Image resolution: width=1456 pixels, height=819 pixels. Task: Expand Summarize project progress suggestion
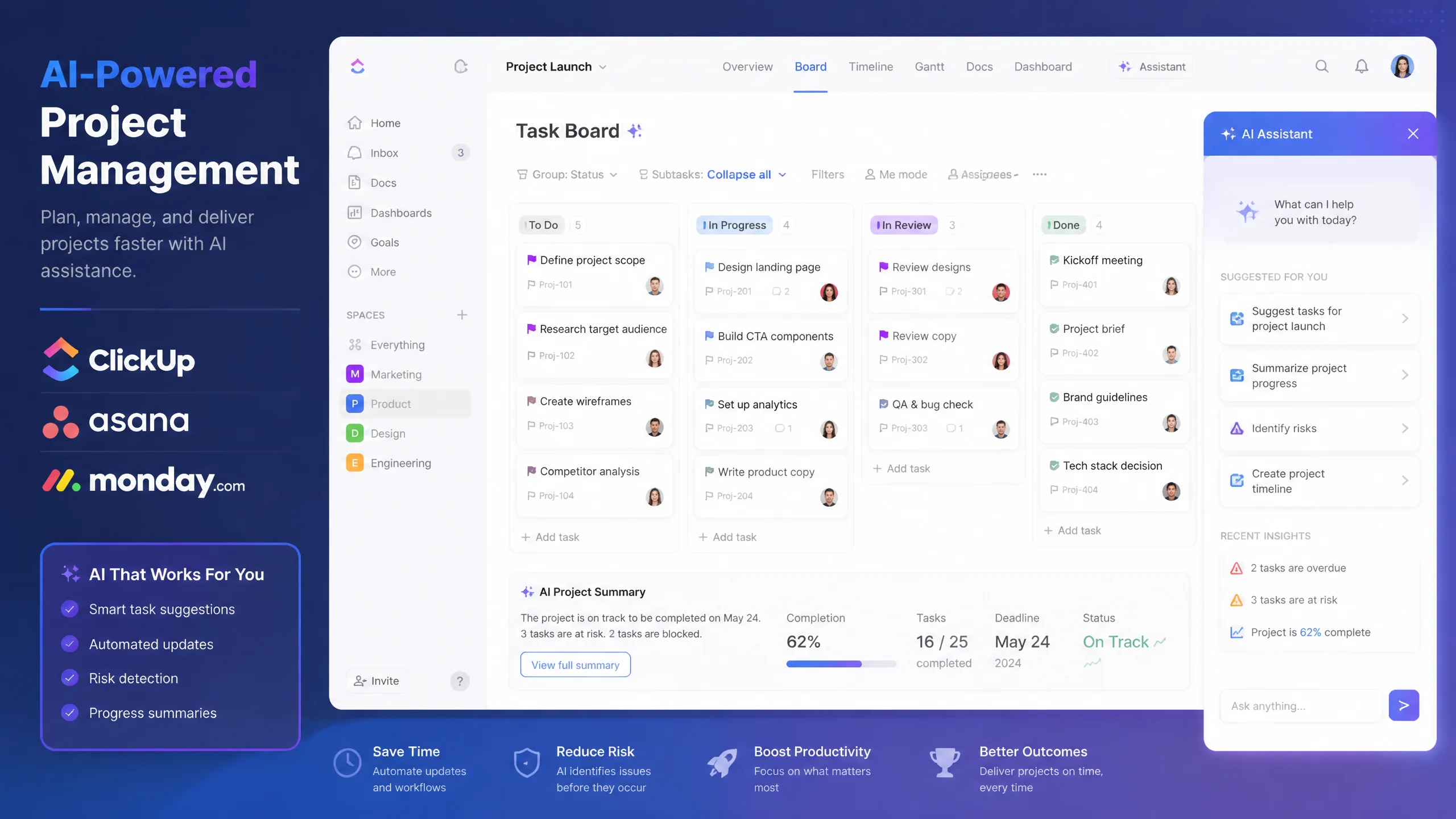[x=1319, y=375]
